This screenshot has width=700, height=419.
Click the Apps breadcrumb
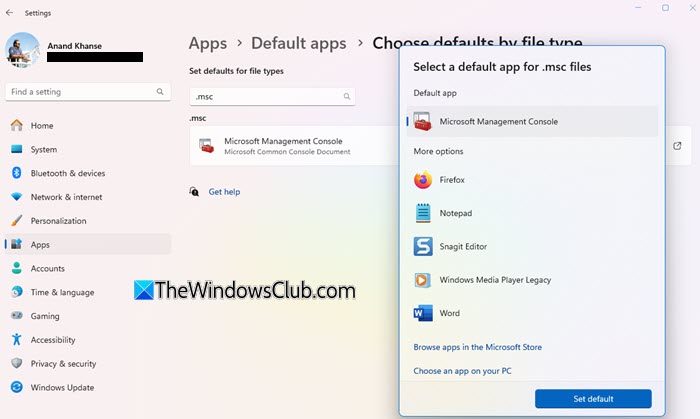click(208, 43)
